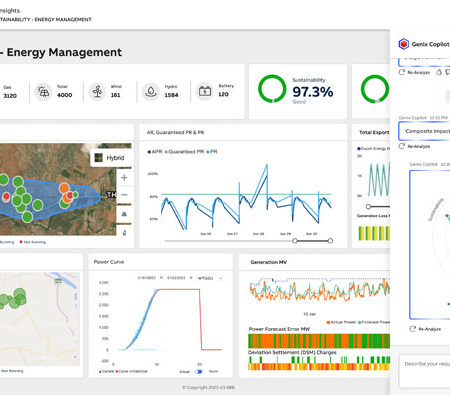Click the Generation MW panel title
Image resolution: width=450 pixels, height=395 pixels.
click(x=269, y=262)
